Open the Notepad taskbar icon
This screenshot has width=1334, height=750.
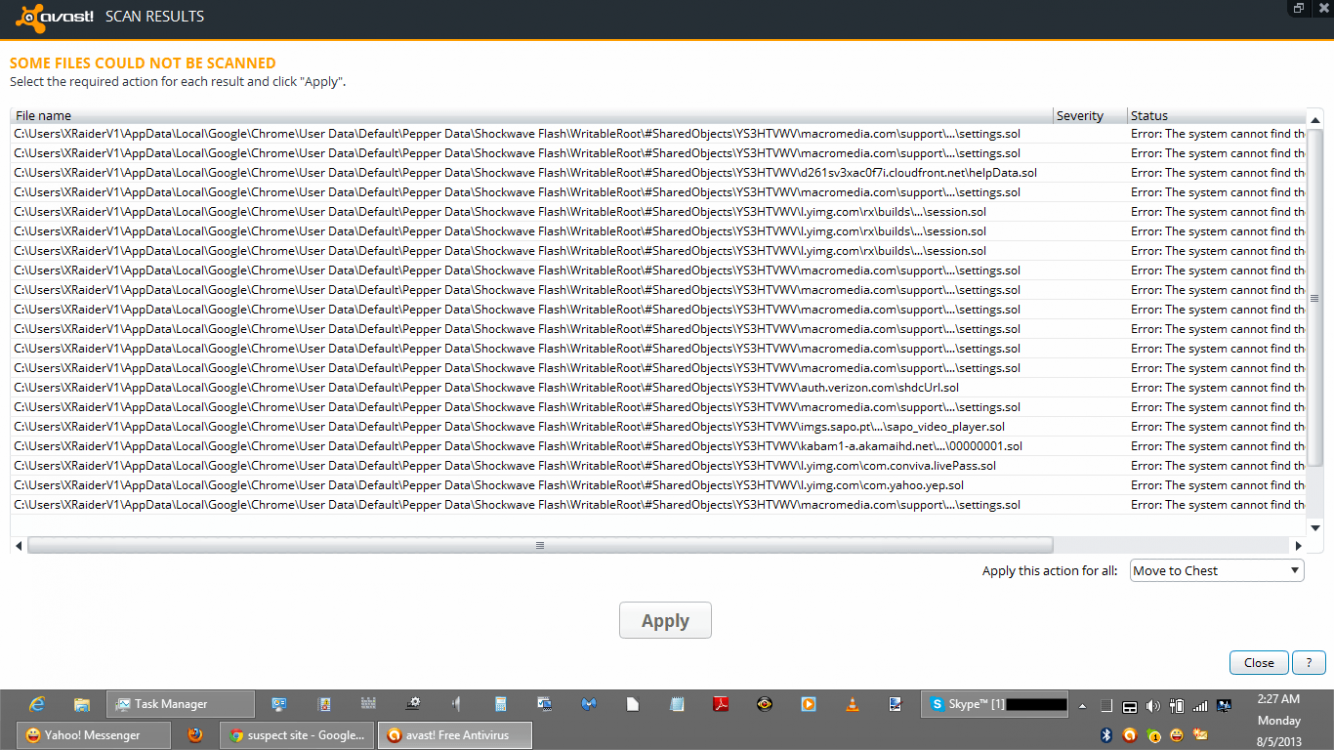(x=677, y=704)
